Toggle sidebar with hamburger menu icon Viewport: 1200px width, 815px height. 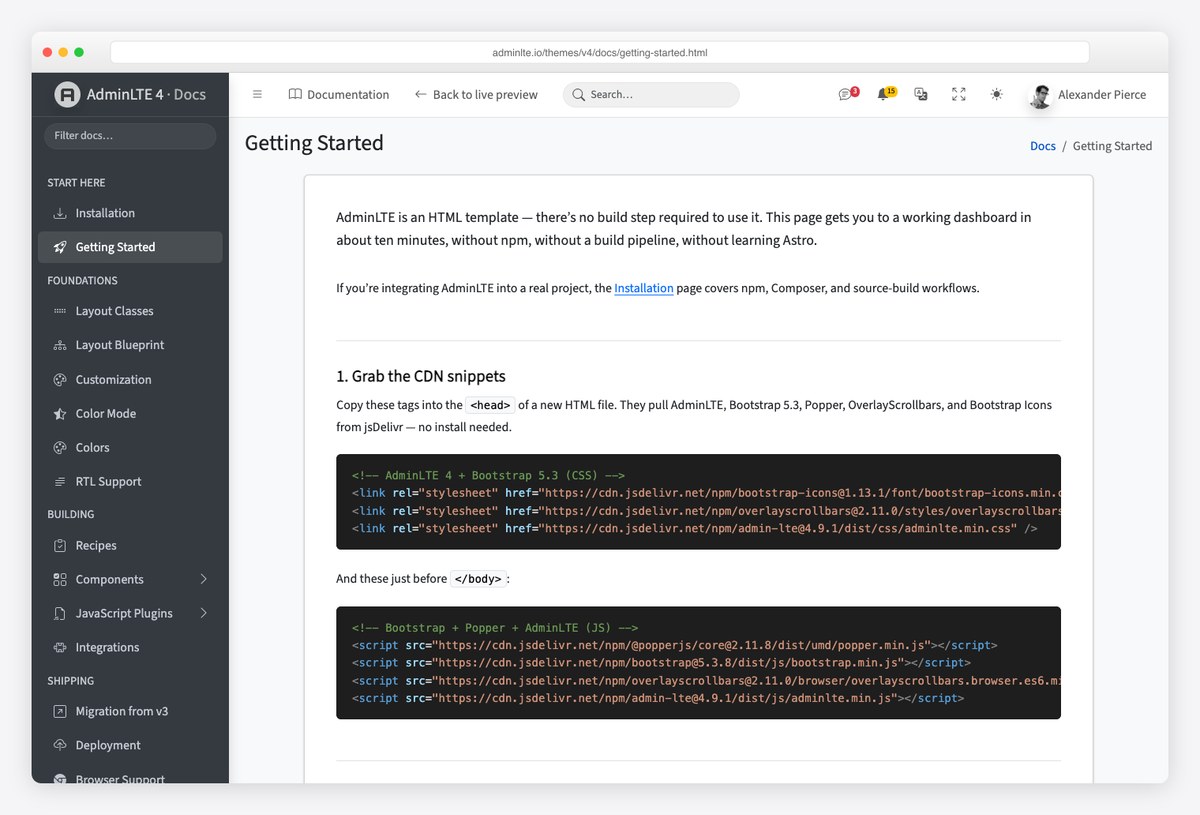[257, 94]
